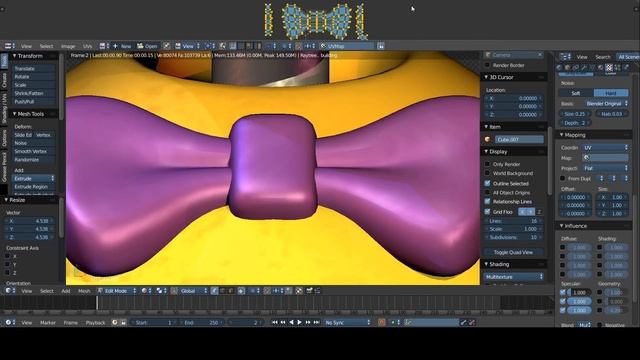Click the pin image icon next to UVMap
The width and height of the screenshot is (640, 360).
(x=381, y=46)
